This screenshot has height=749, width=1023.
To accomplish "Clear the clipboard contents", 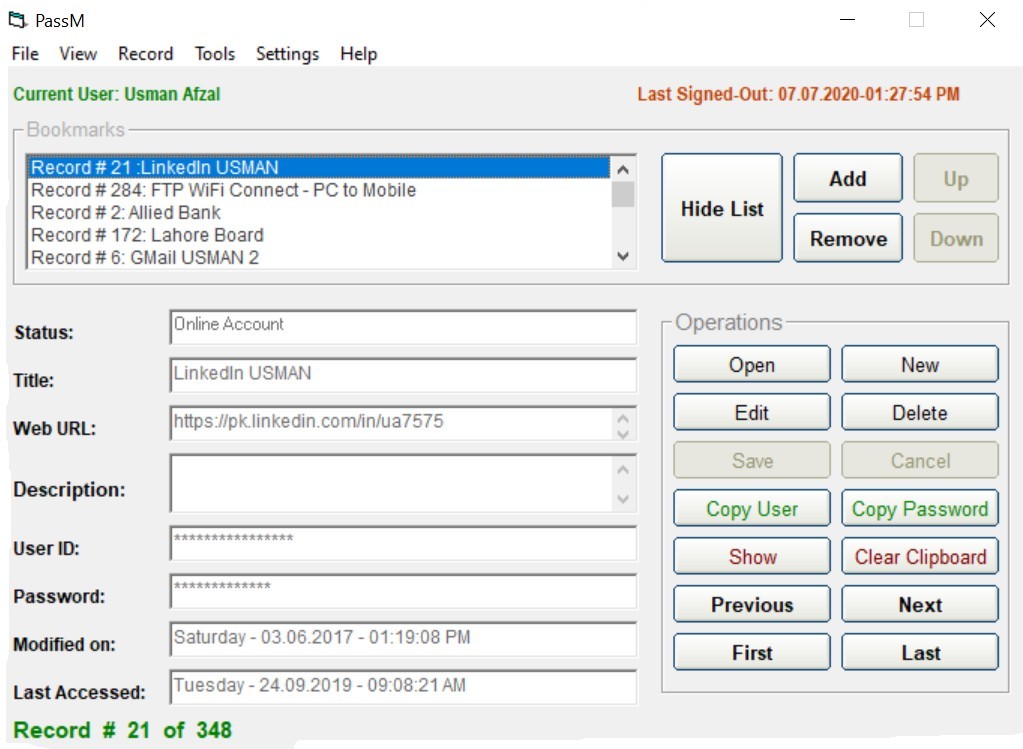I will (x=919, y=557).
